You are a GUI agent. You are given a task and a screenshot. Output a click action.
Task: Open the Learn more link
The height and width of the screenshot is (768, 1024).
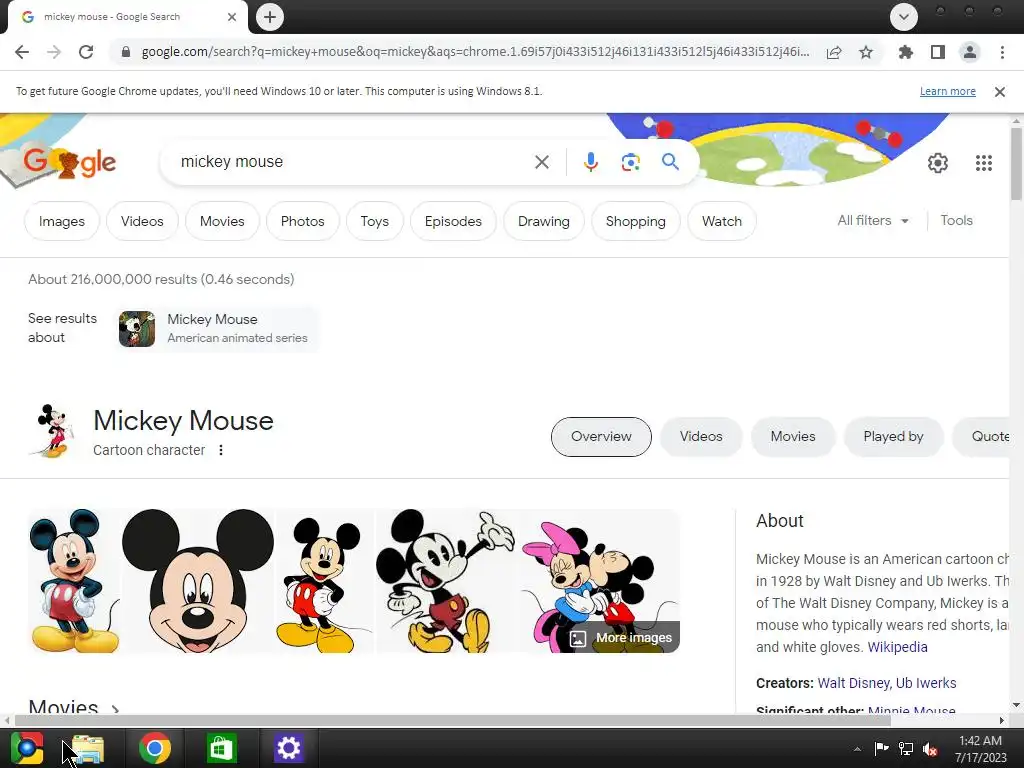click(948, 91)
